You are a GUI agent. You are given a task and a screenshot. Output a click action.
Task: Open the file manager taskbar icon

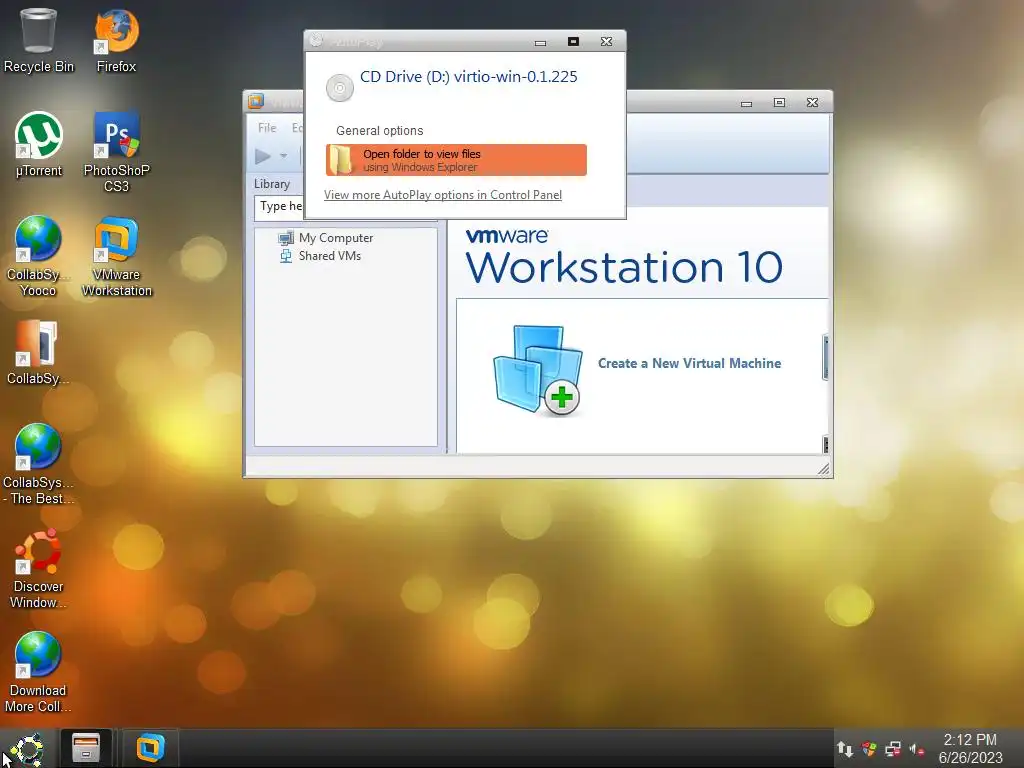[86, 748]
